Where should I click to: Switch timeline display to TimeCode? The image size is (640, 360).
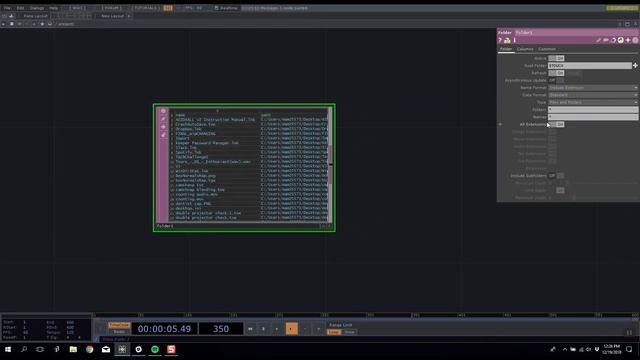[x=119, y=325]
